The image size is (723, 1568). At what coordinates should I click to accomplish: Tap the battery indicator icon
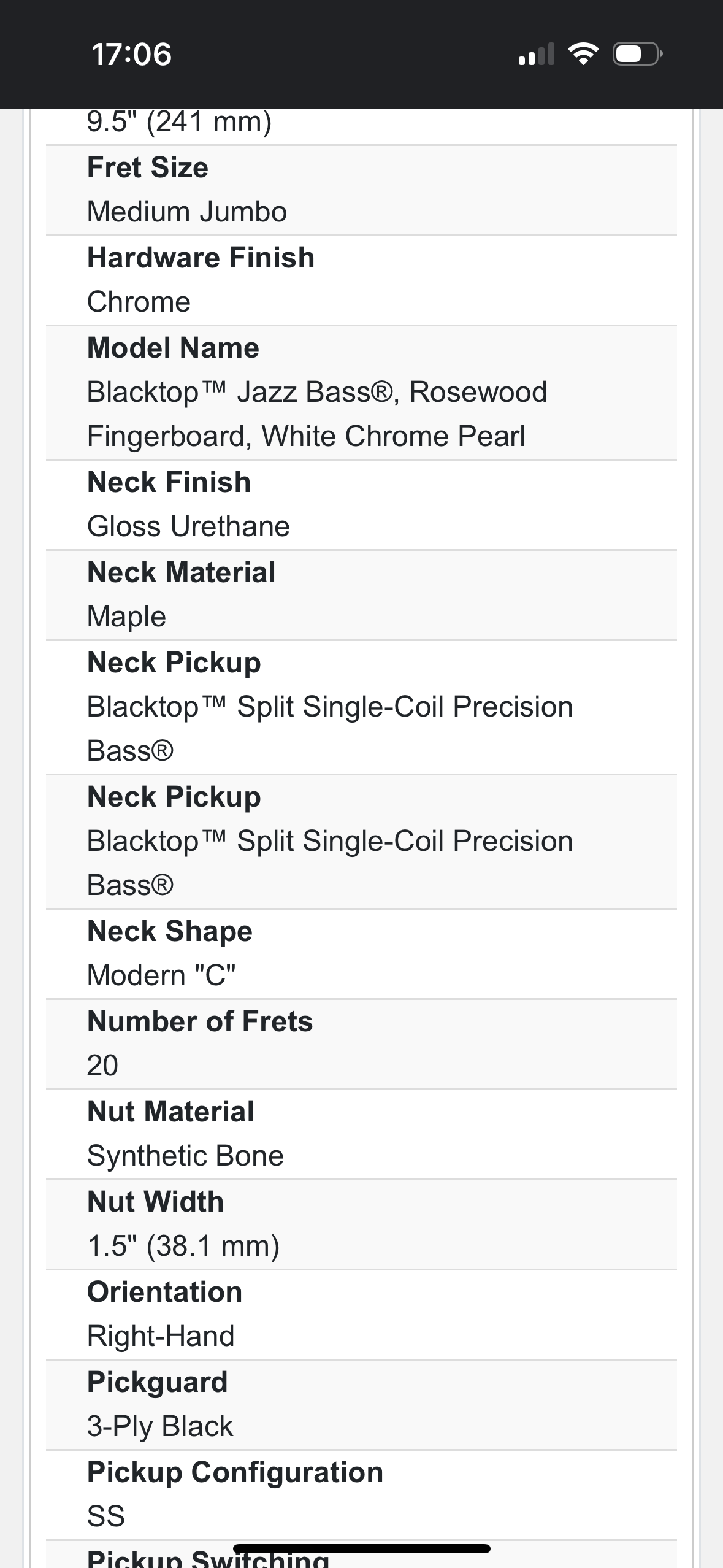click(637, 55)
